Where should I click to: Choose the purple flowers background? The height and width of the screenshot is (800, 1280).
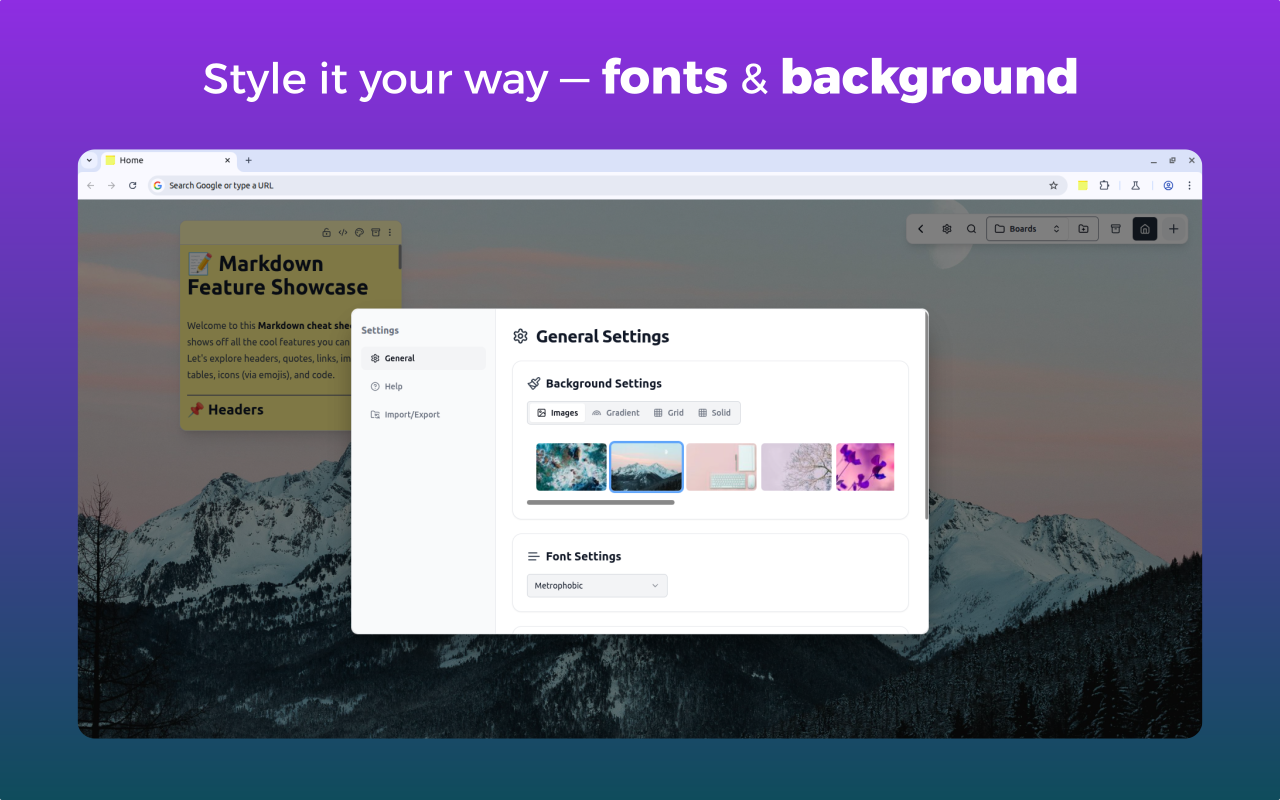point(865,467)
